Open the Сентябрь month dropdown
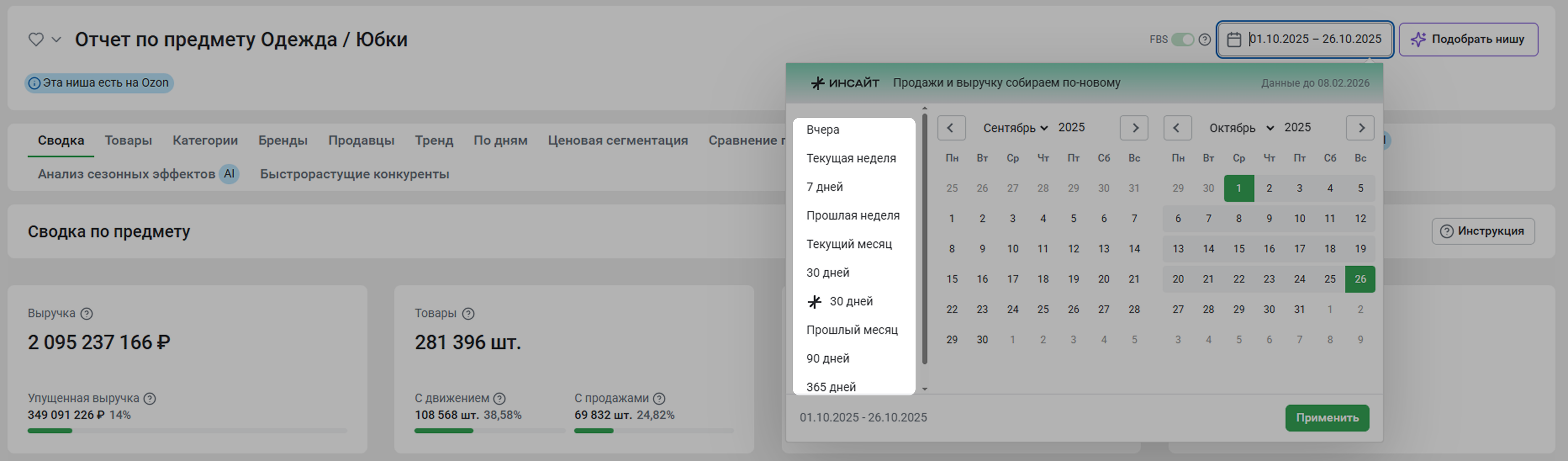Viewport: 1568px width, 461px height. [1015, 128]
